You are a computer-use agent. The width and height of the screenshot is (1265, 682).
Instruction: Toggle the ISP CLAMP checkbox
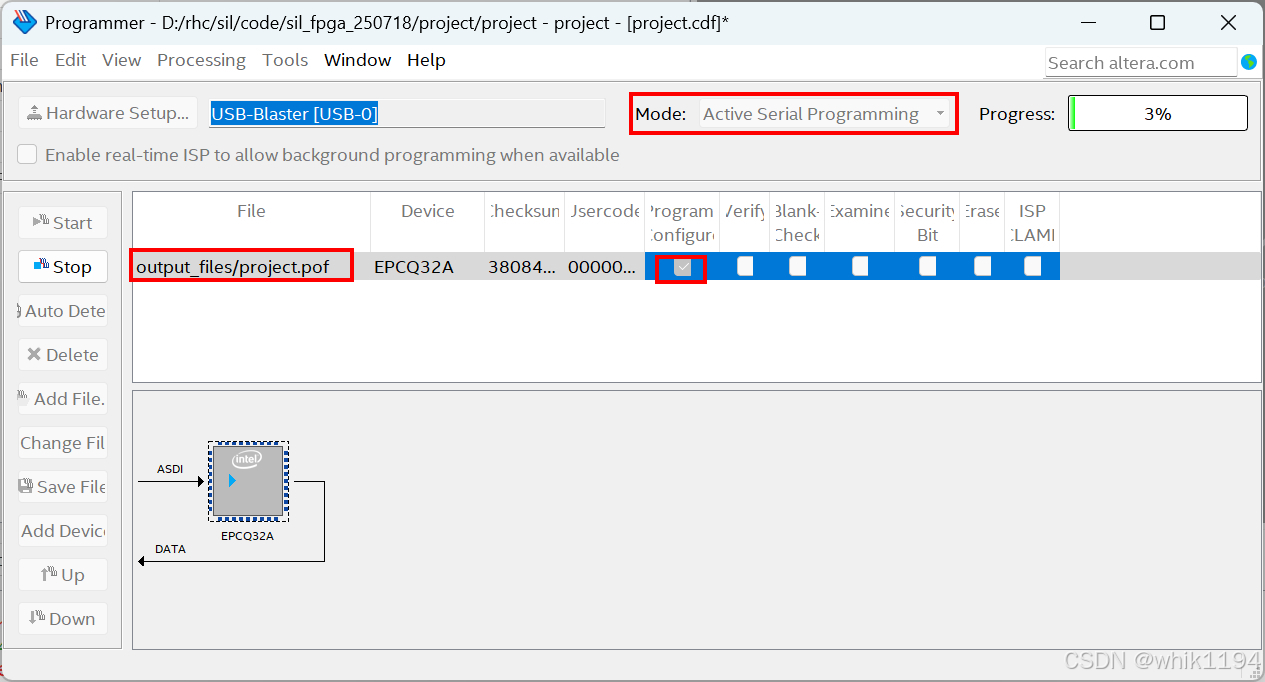1033,266
